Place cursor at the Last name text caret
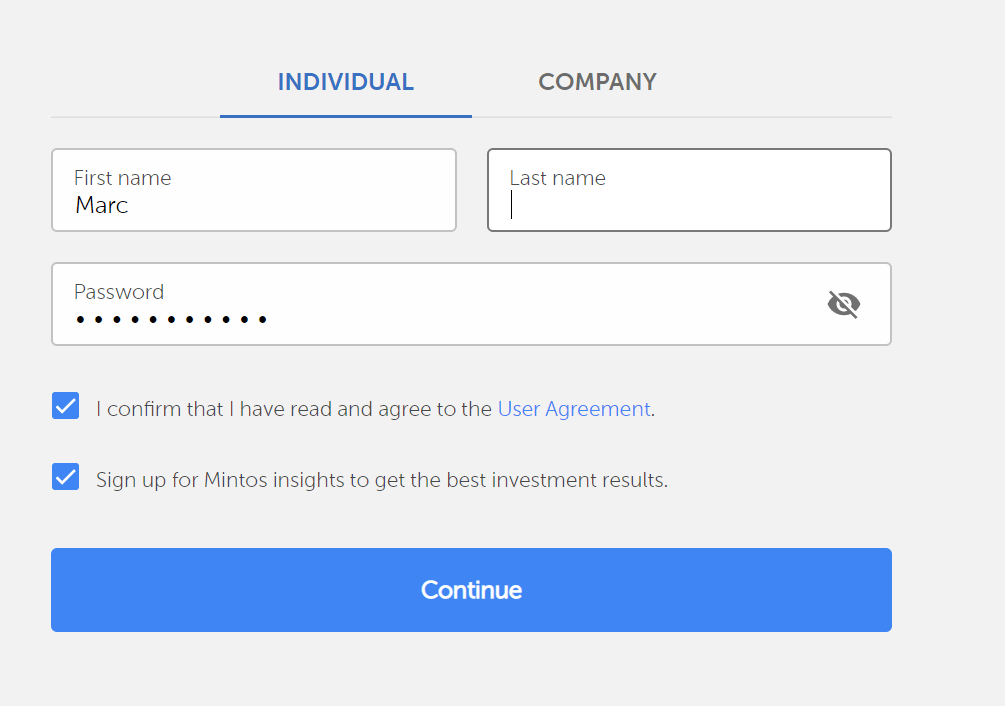 tap(512, 205)
